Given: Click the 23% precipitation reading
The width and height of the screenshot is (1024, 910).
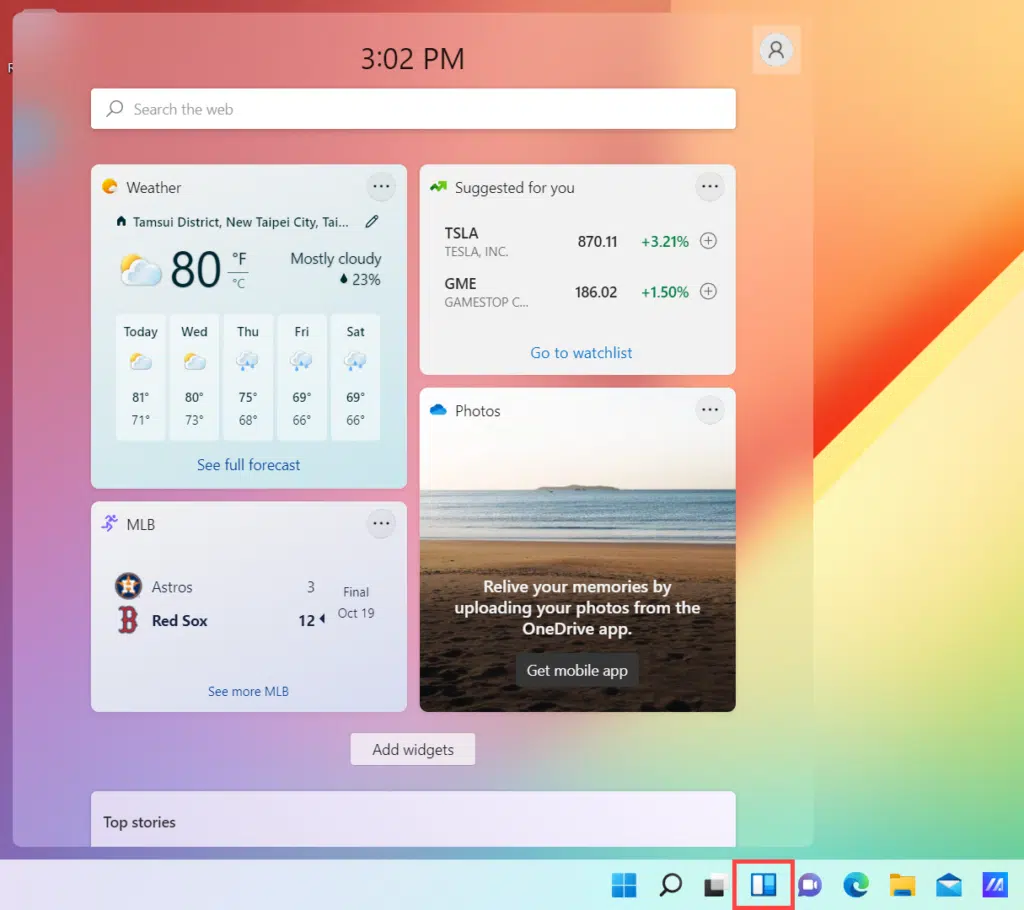Looking at the screenshot, I should (360, 280).
